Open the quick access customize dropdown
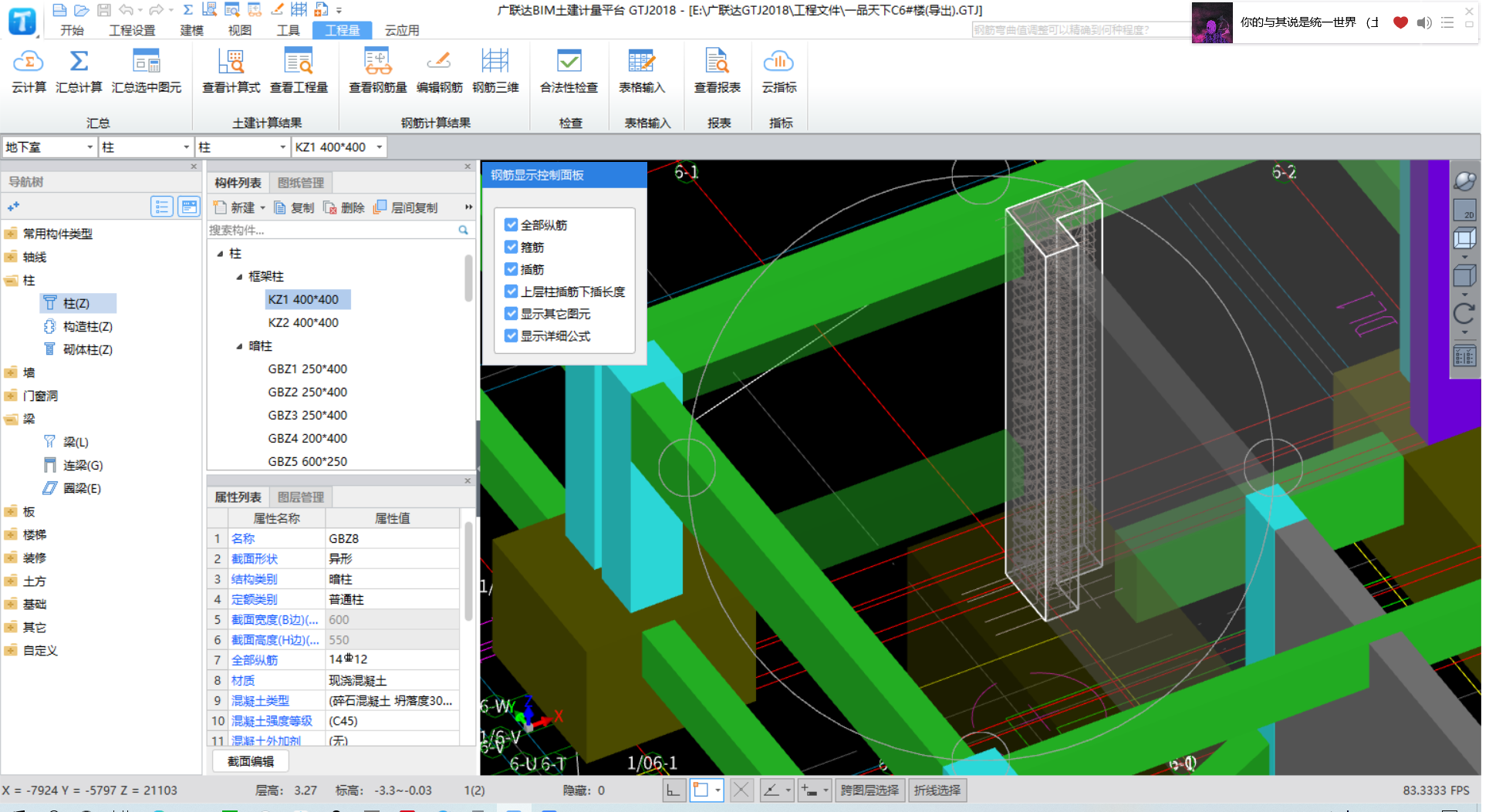Viewport: 1489px width, 812px height. tap(339, 11)
